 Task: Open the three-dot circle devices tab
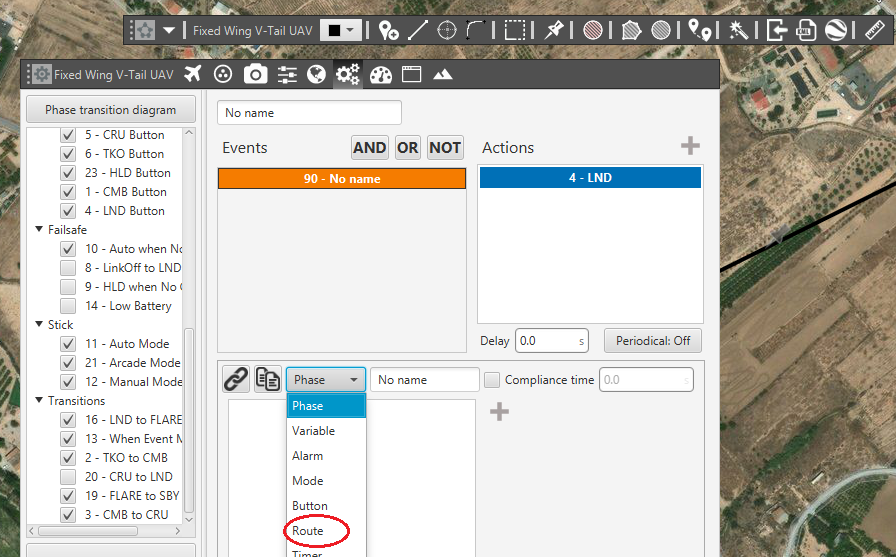(223, 74)
